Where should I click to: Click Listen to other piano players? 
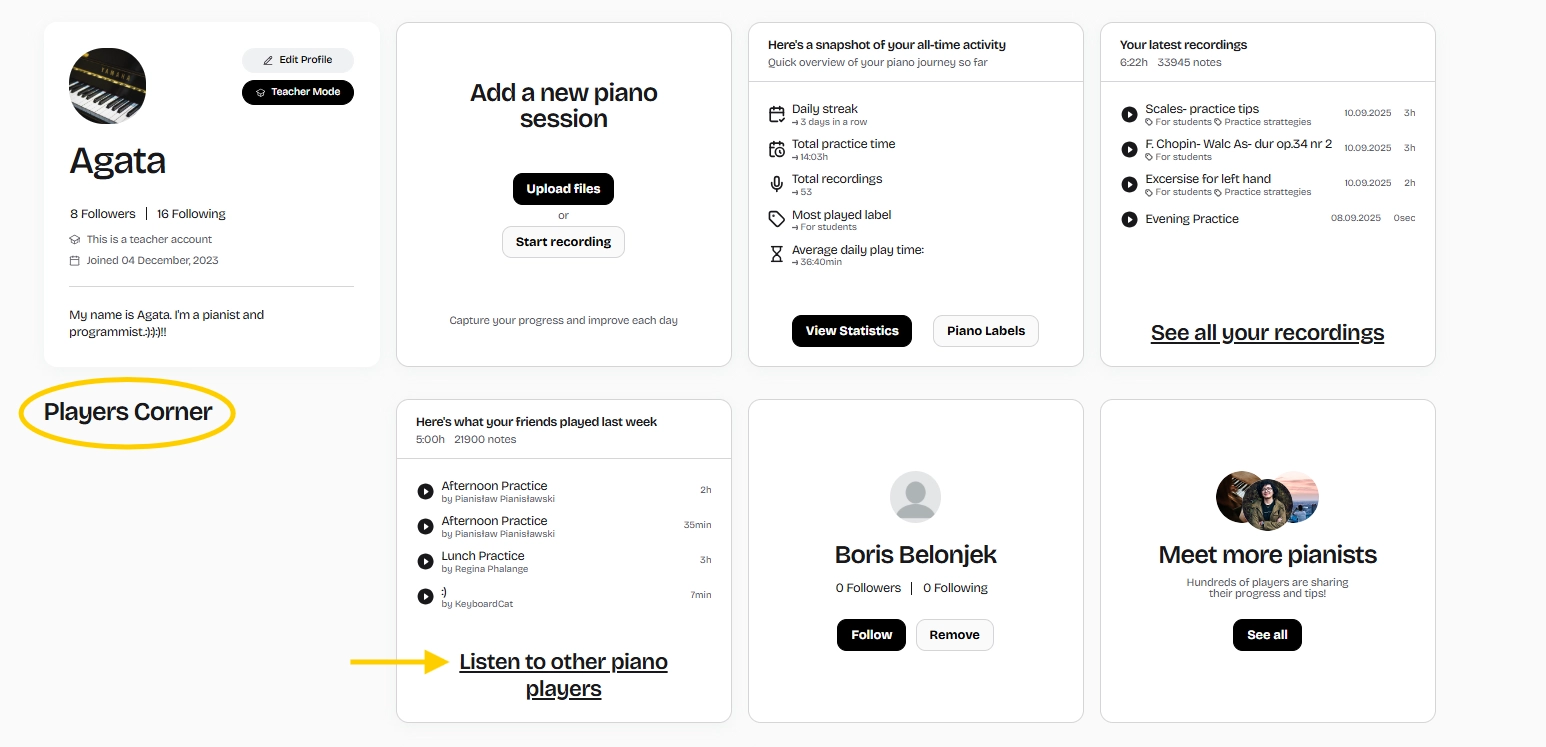pos(563,674)
